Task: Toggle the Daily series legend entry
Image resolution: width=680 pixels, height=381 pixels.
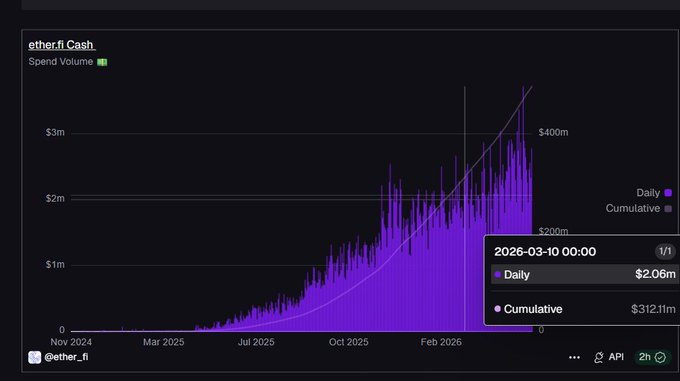Action: pos(654,193)
